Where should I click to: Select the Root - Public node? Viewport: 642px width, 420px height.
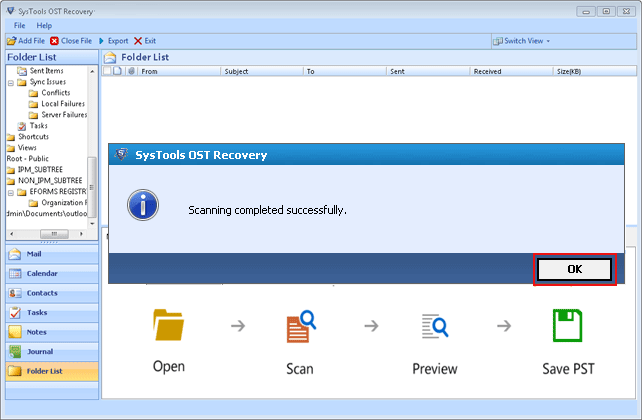coord(27,159)
